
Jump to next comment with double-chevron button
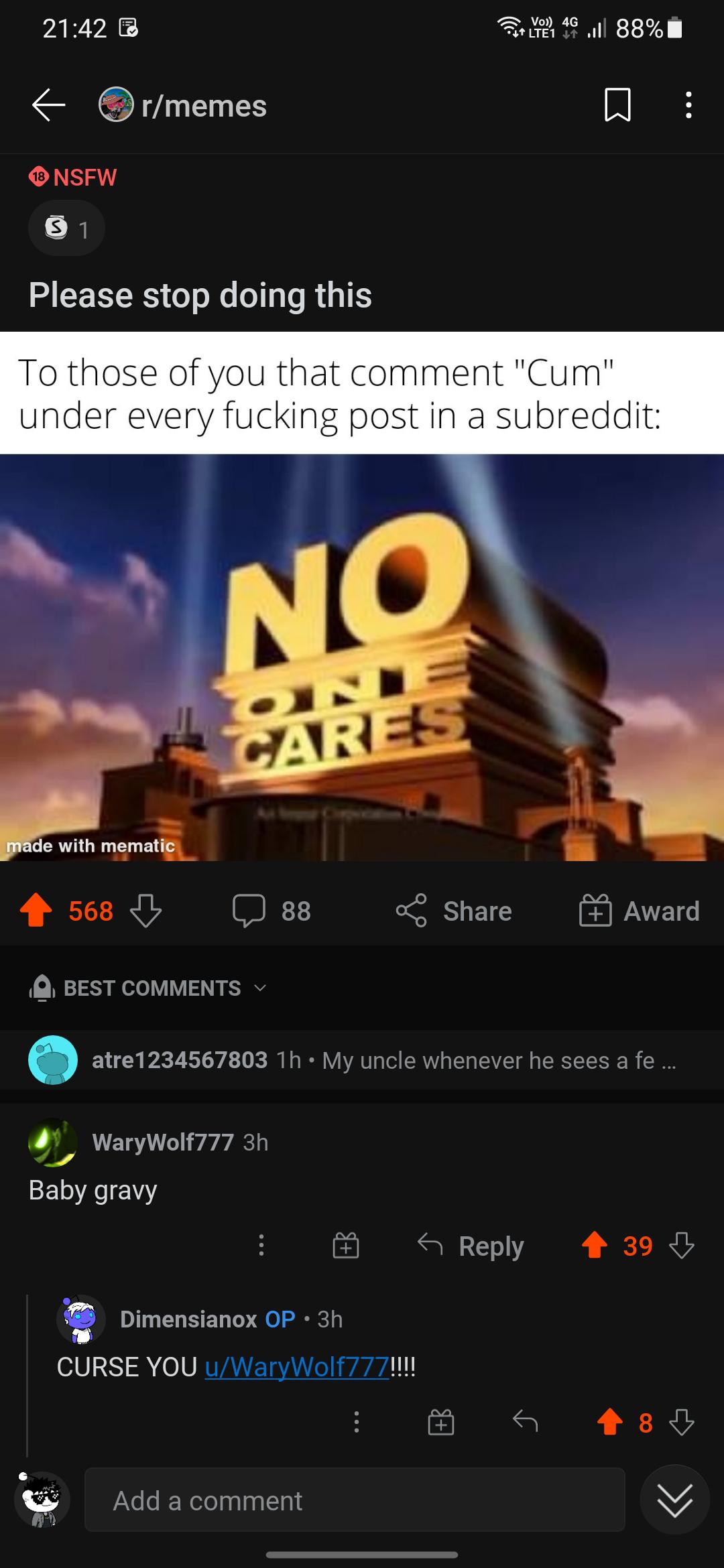click(x=674, y=1500)
